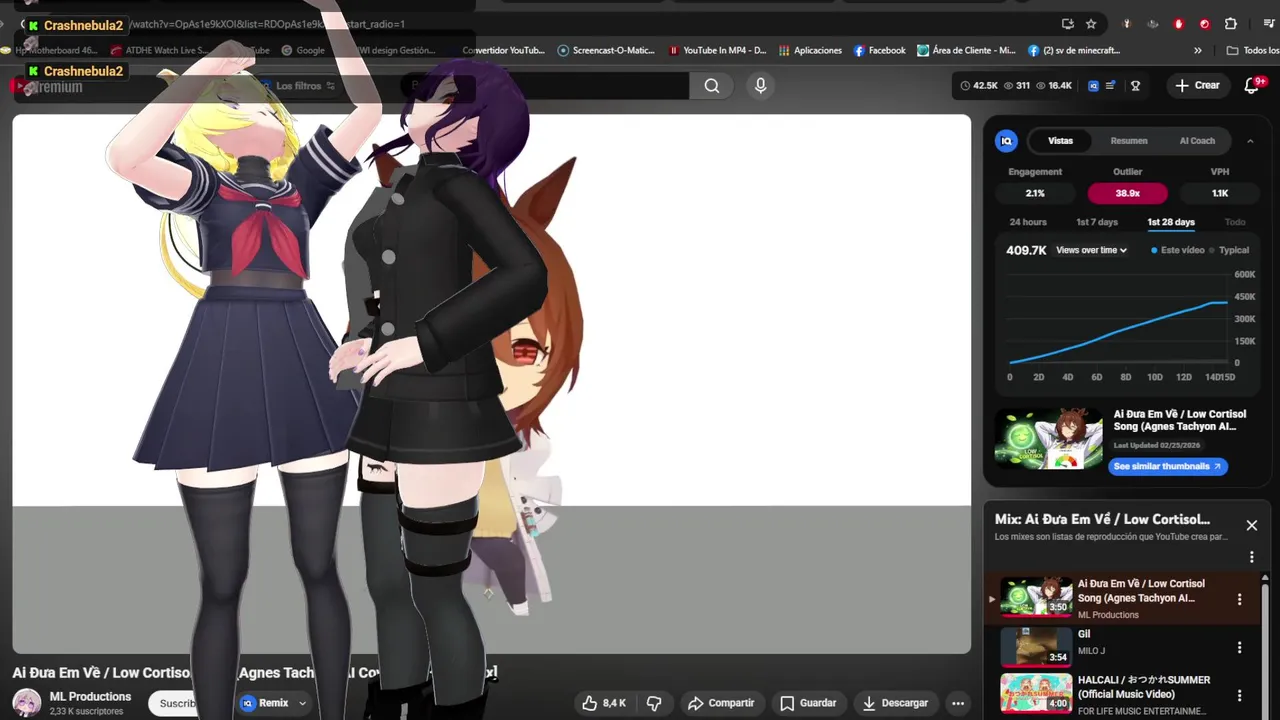This screenshot has width=1280, height=720.
Task: Click the 42.5K clock stat
Action: [979, 86]
